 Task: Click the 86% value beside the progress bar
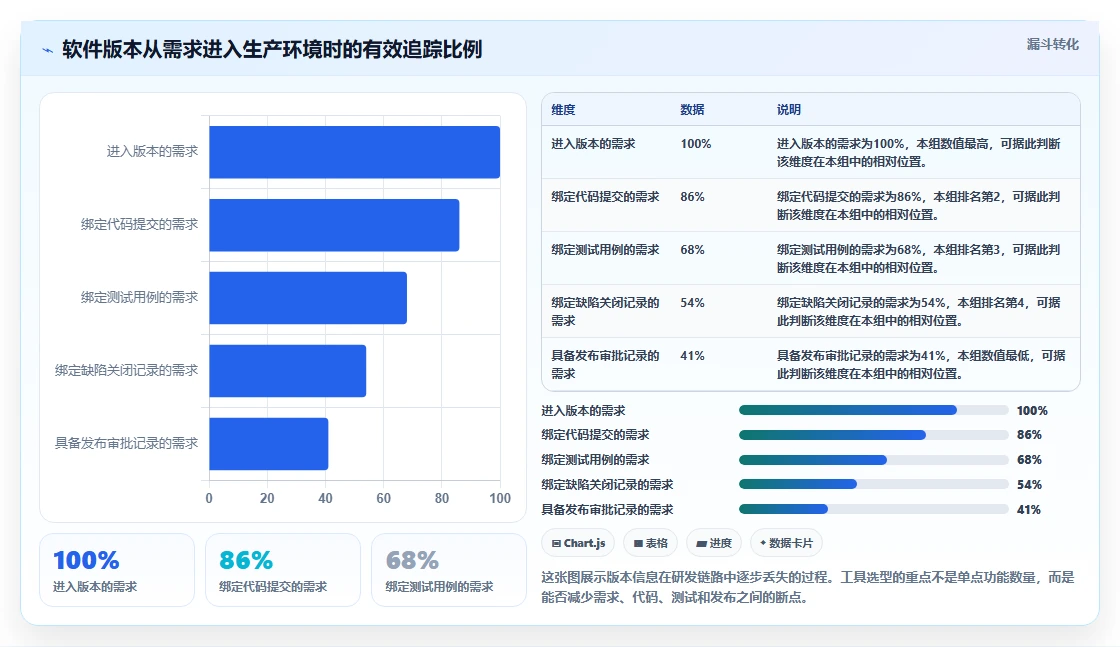tap(1029, 435)
